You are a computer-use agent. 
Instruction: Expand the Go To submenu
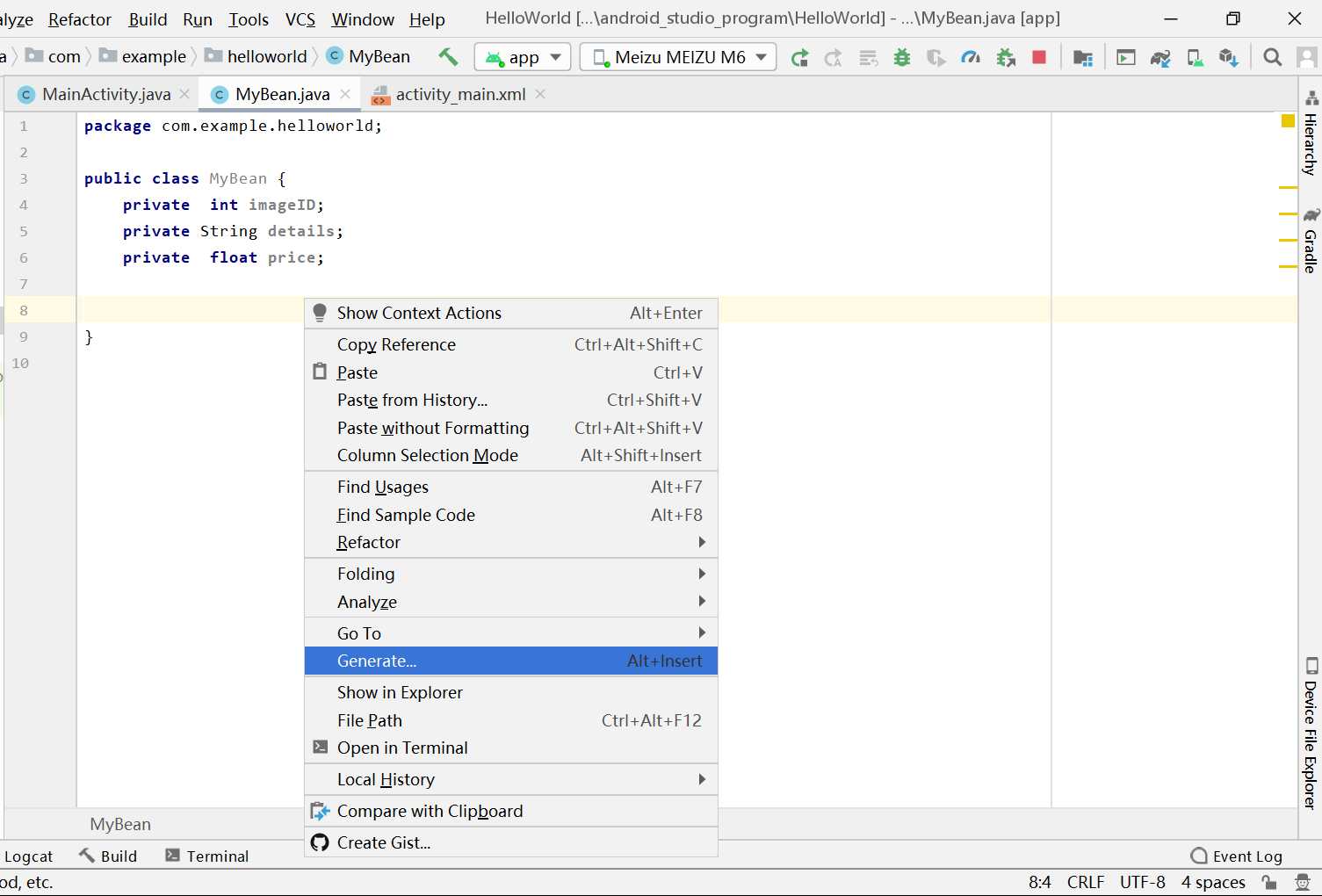pos(511,633)
